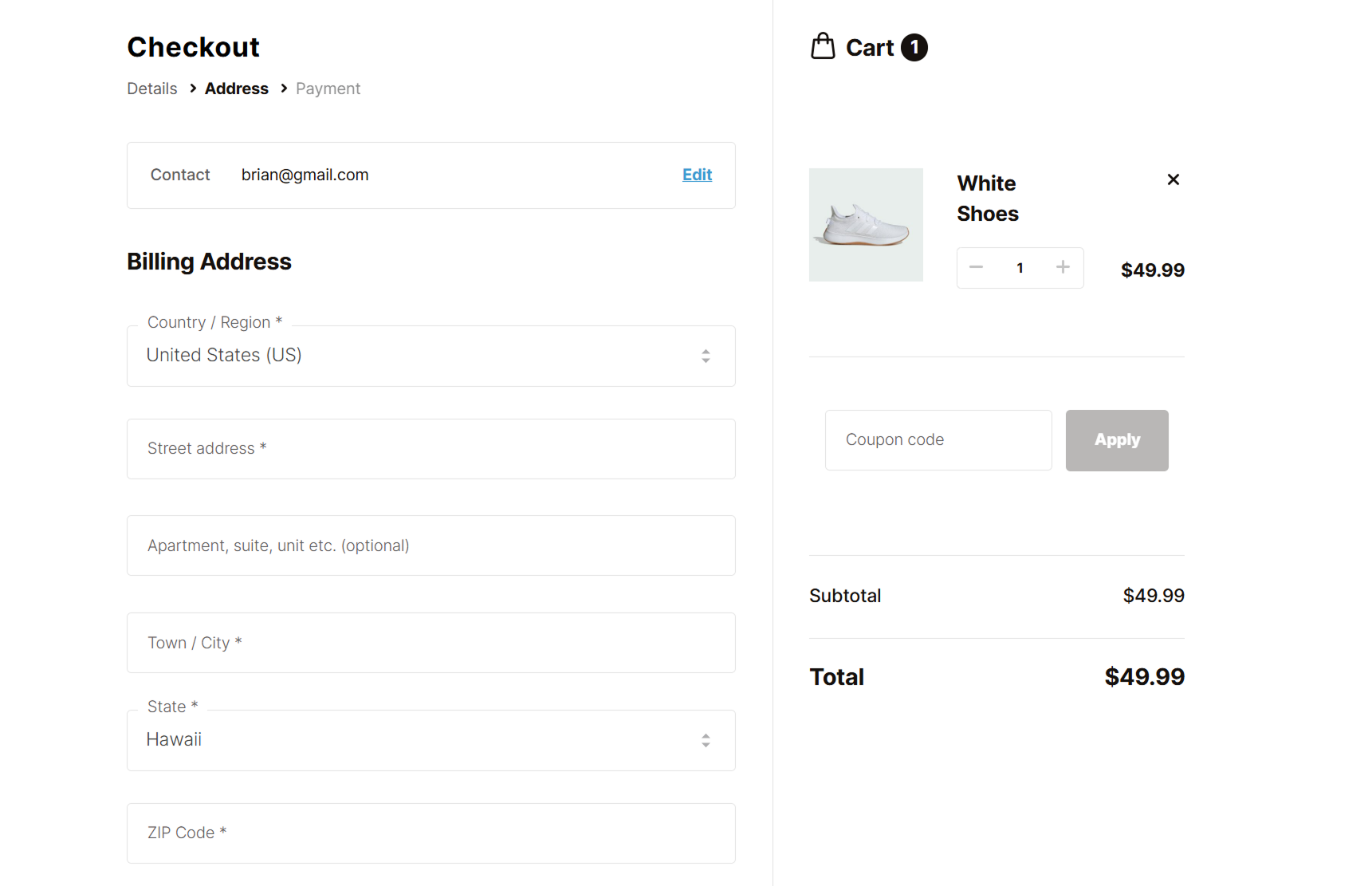Focus the Street address field
1372x886 pixels.
(430, 449)
